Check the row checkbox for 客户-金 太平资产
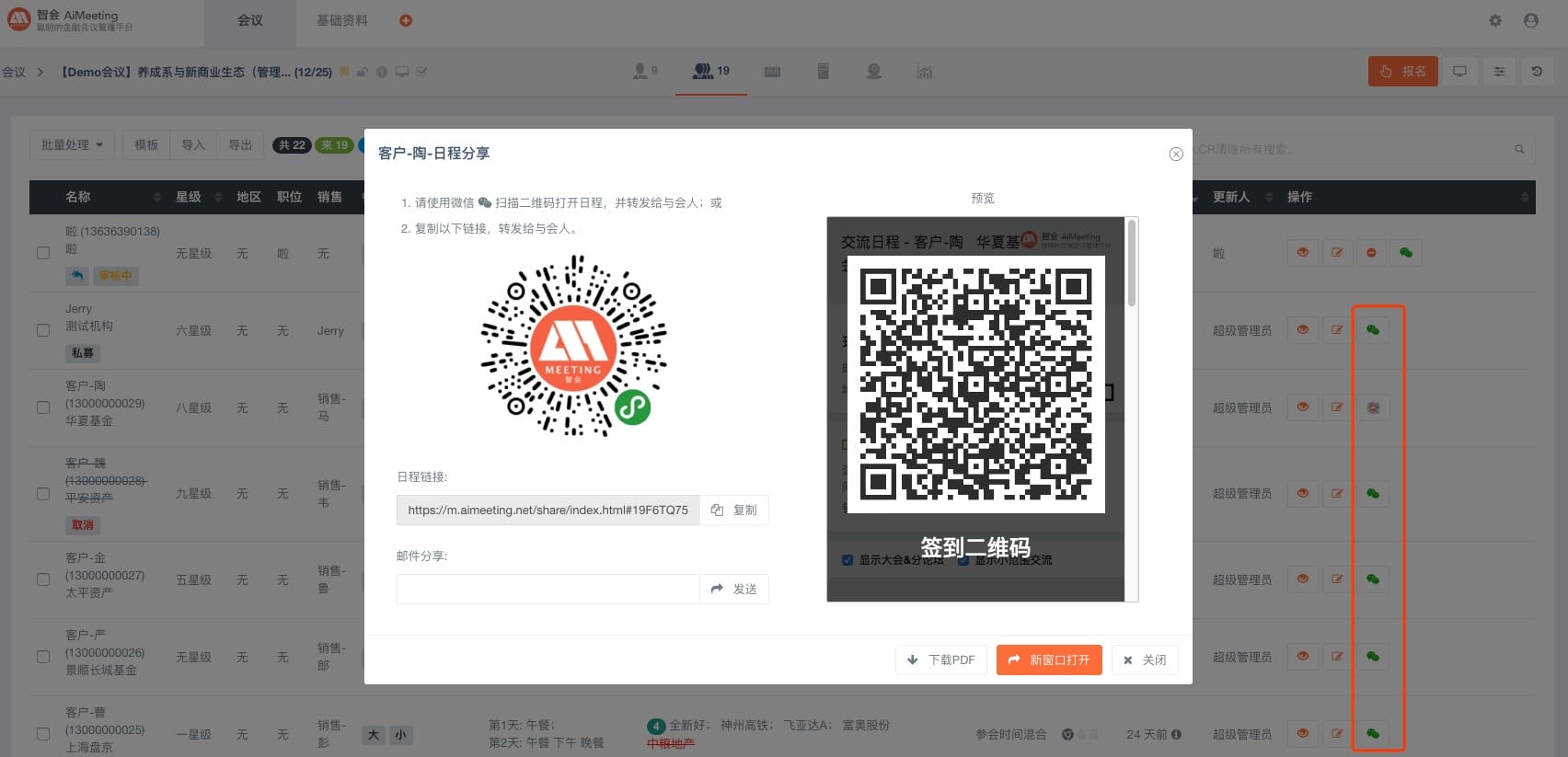This screenshot has height=757, width=1568. 43,579
